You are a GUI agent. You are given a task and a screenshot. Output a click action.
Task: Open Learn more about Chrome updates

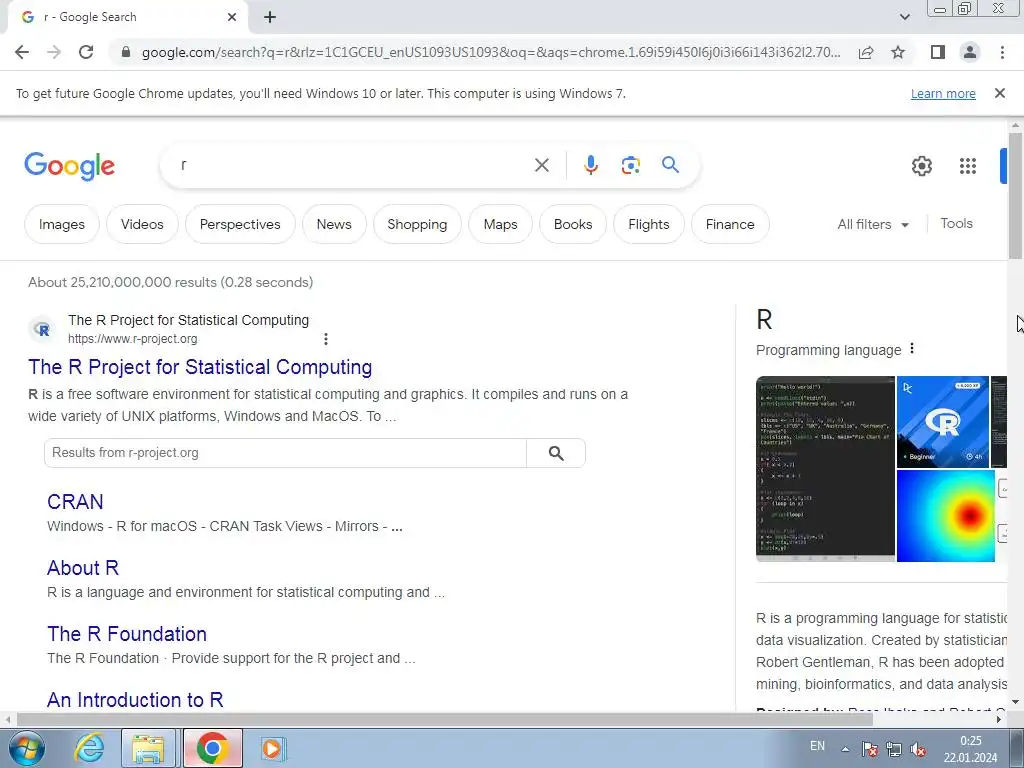(943, 93)
